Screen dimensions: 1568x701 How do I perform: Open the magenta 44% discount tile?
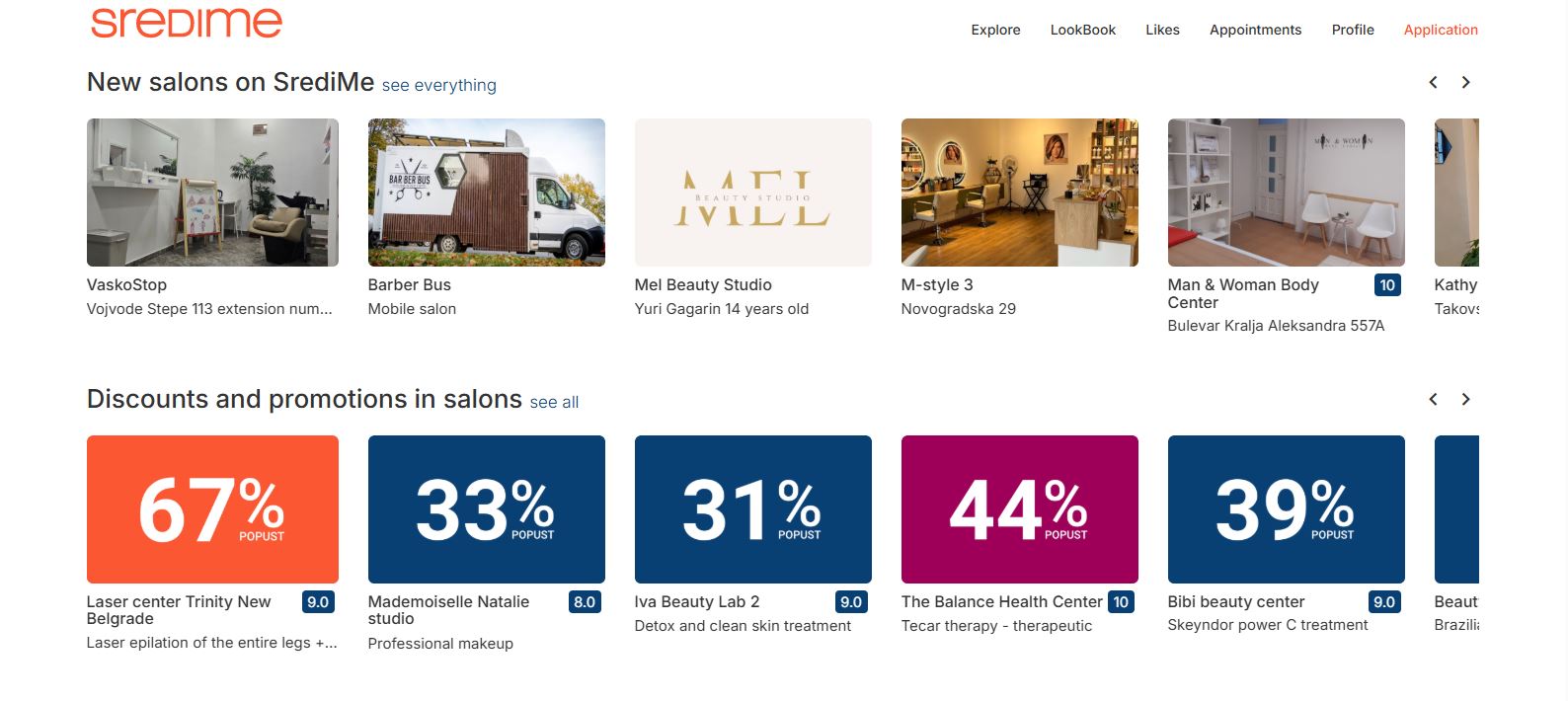tap(1019, 509)
